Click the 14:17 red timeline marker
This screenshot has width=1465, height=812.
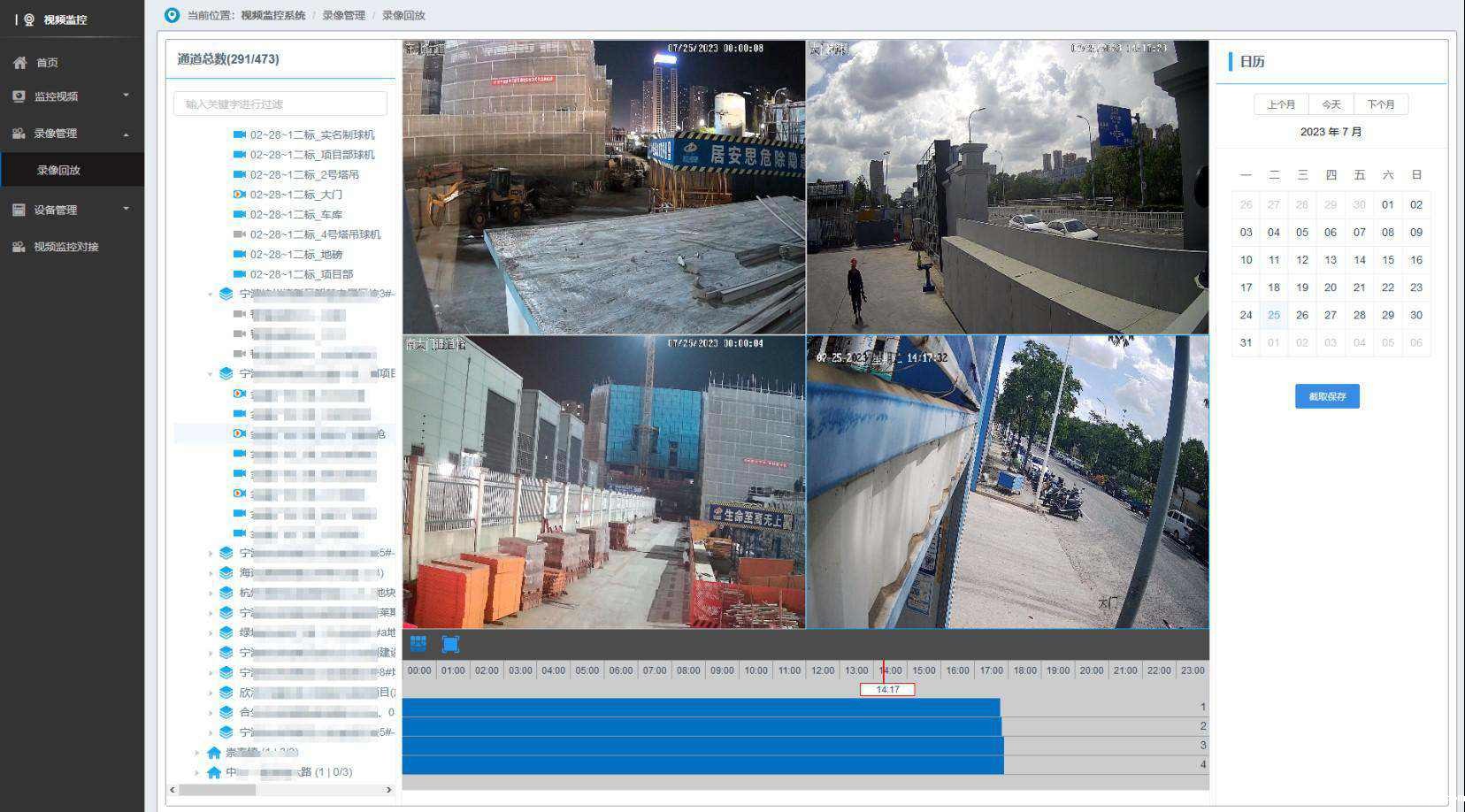(x=886, y=689)
